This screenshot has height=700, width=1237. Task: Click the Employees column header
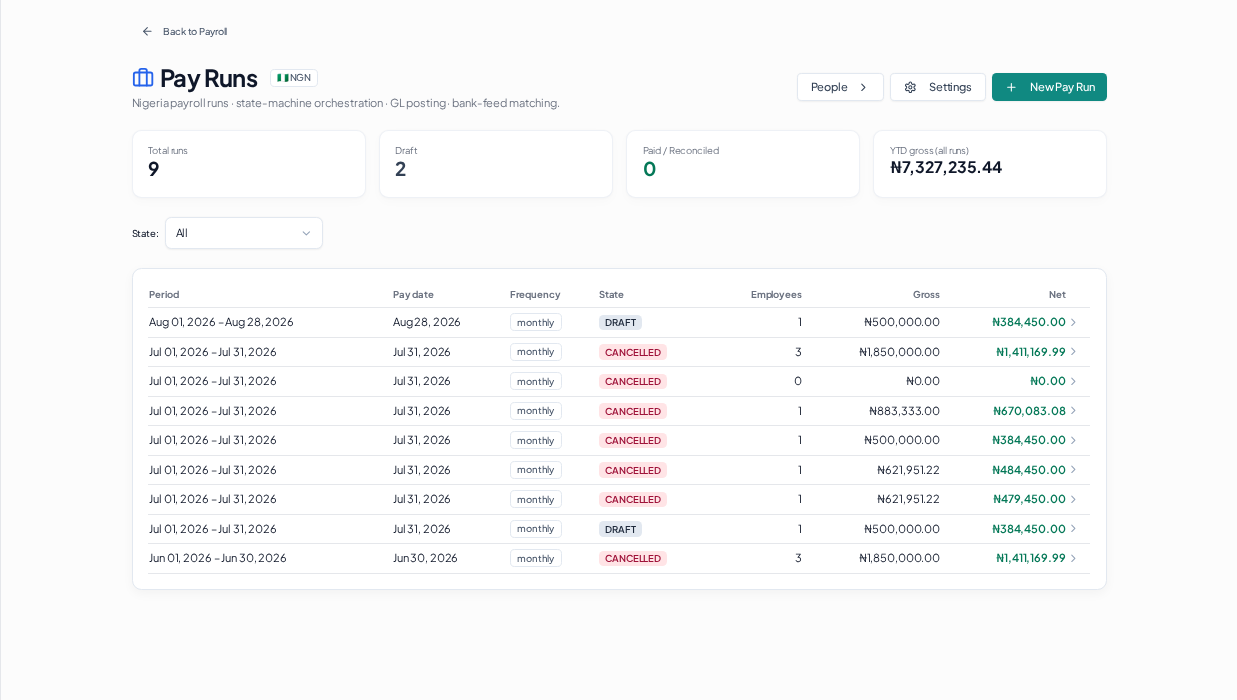pyautogui.click(x=776, y=294)
